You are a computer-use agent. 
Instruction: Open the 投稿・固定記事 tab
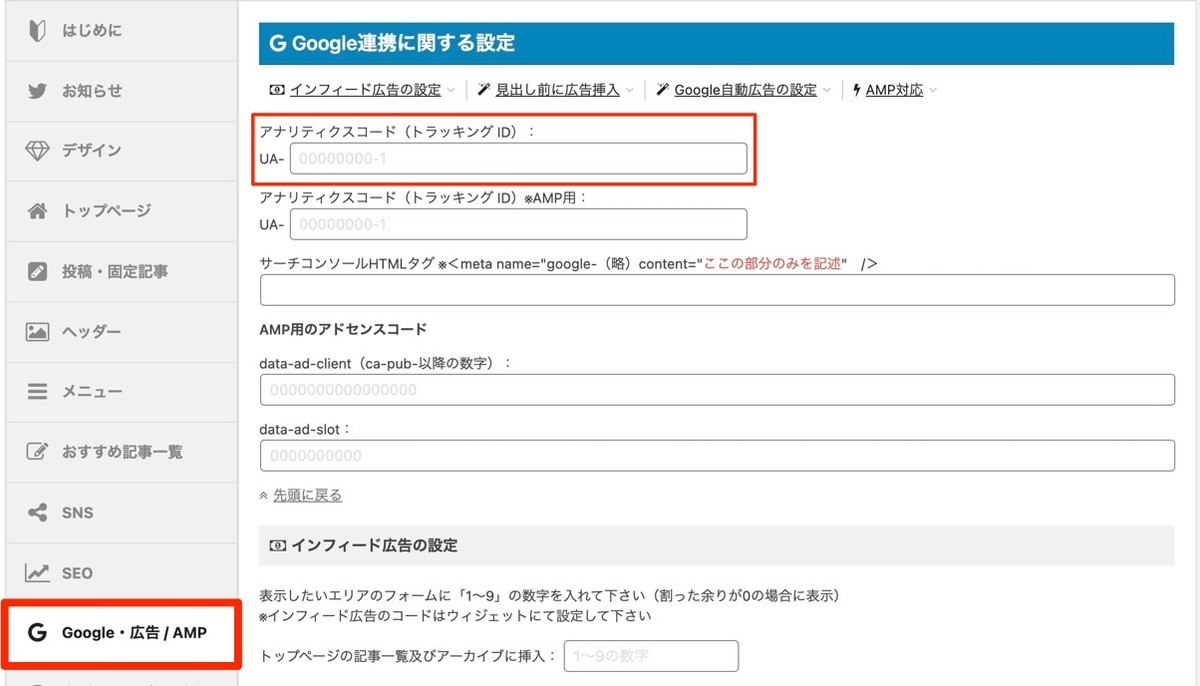(x=122, y=271)
